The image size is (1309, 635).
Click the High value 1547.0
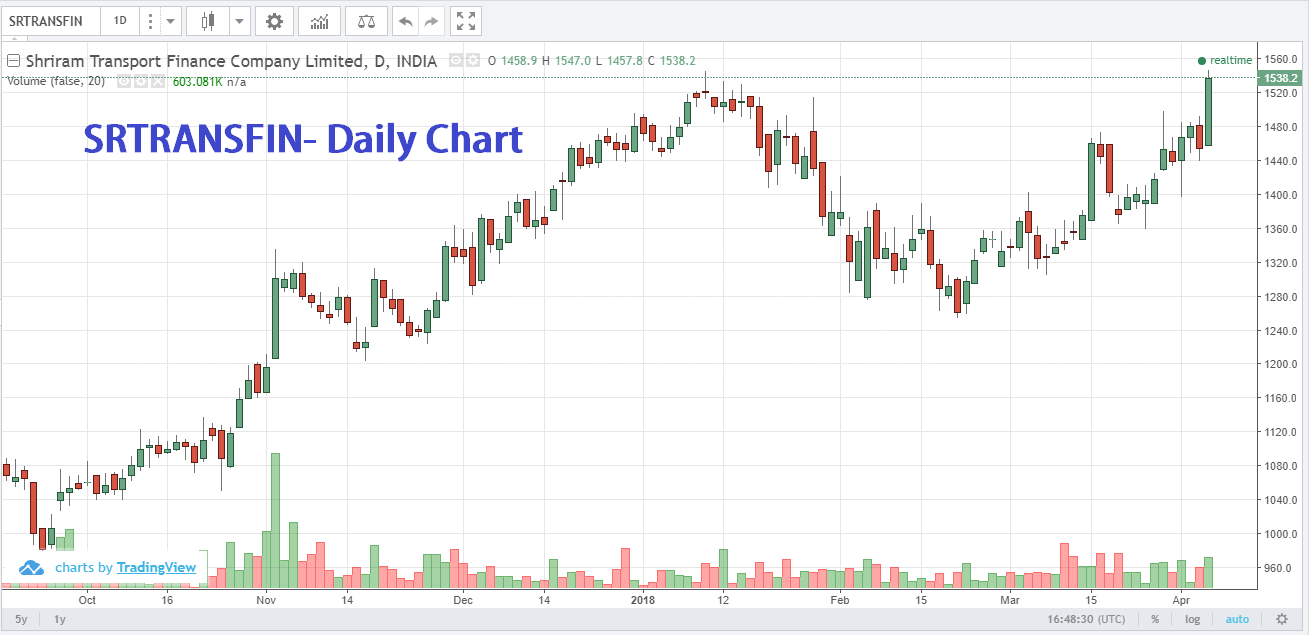572,61
